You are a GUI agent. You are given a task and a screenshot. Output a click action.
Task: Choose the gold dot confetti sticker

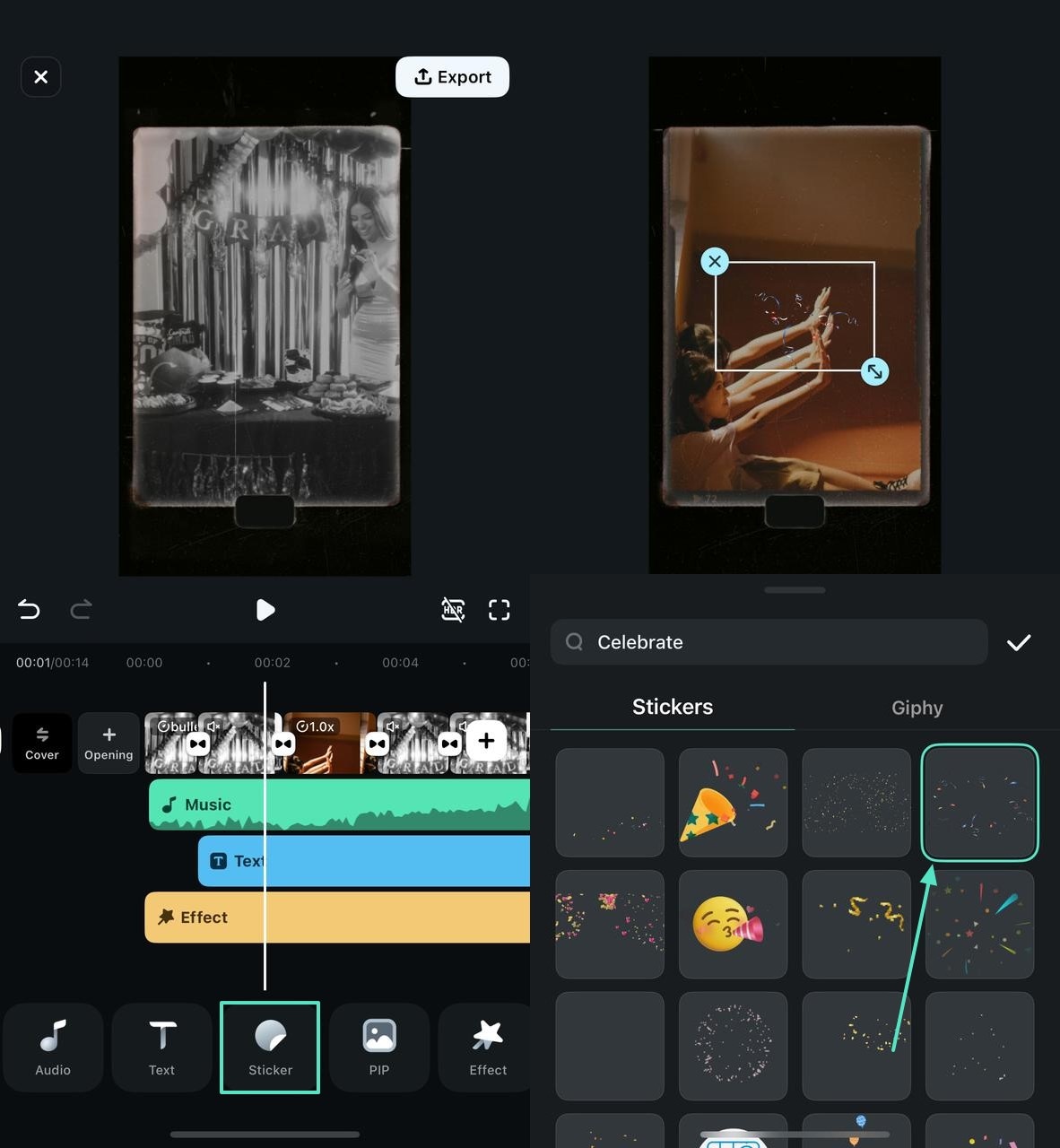click(x=856, y=803)
